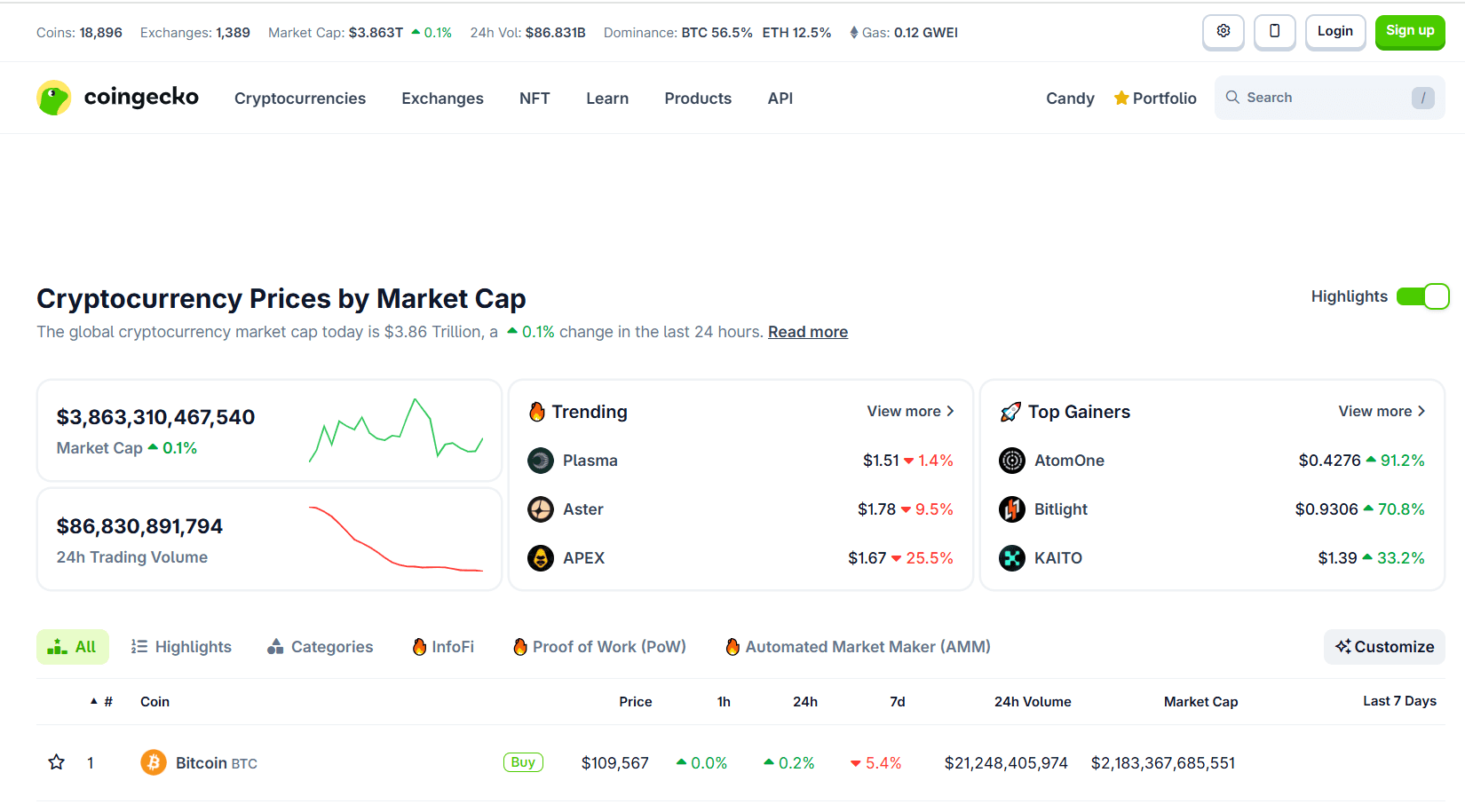Click the Bitcoin coin icon

[x=154, y=762]
